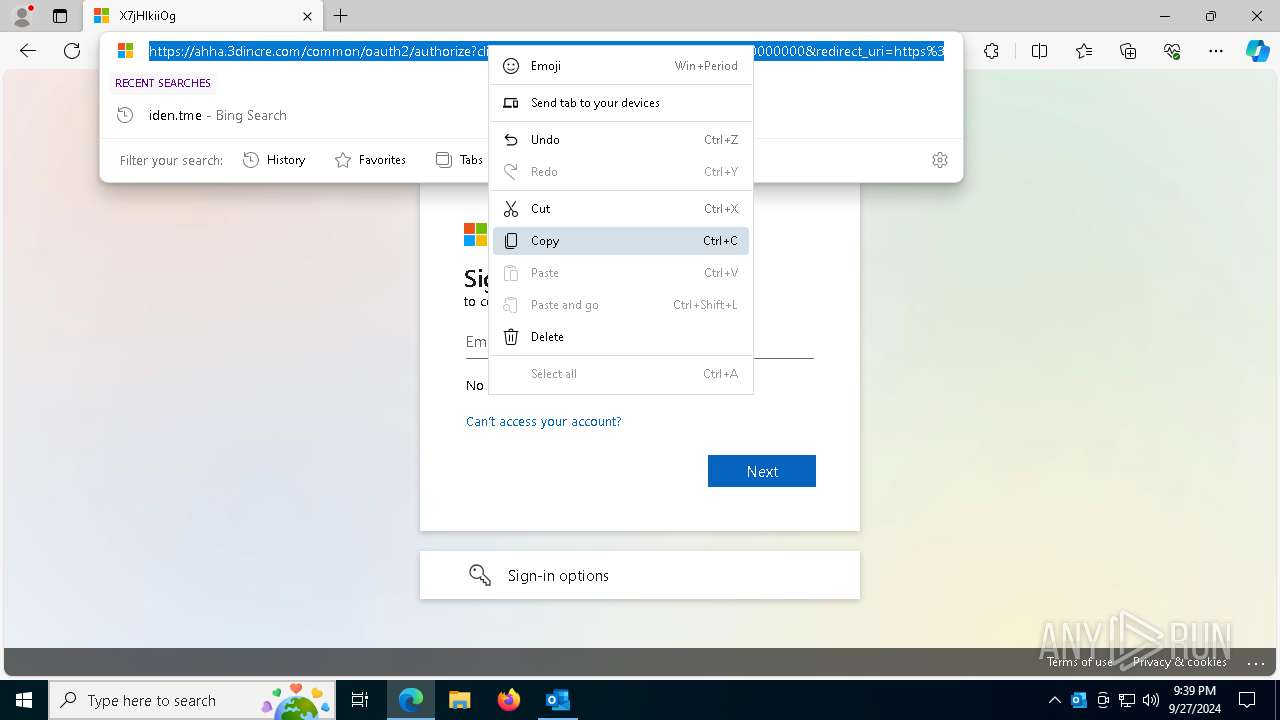Click the highlighted URL in address bar

tap(546, 51)
